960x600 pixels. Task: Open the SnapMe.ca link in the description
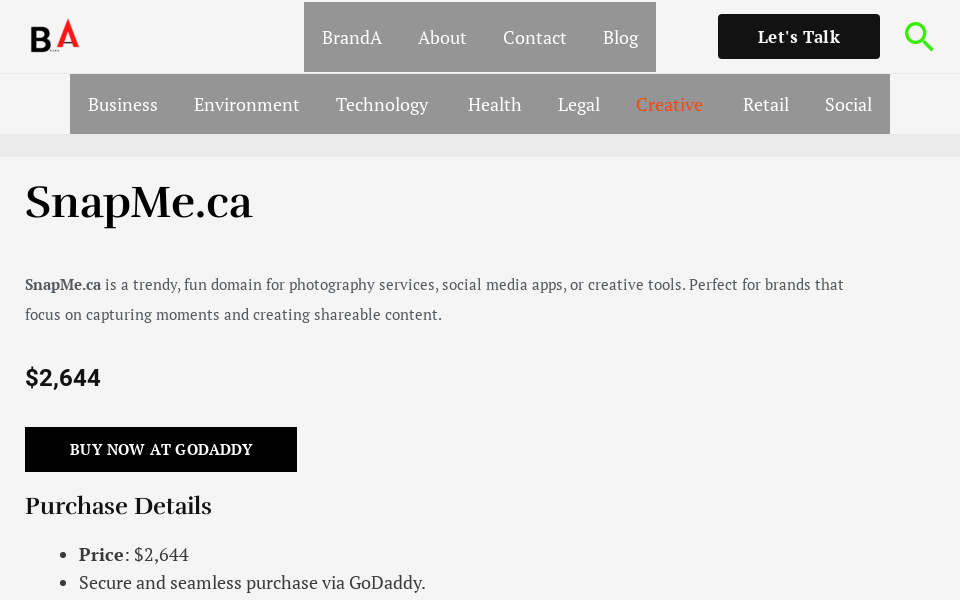(x=63, y=284)
